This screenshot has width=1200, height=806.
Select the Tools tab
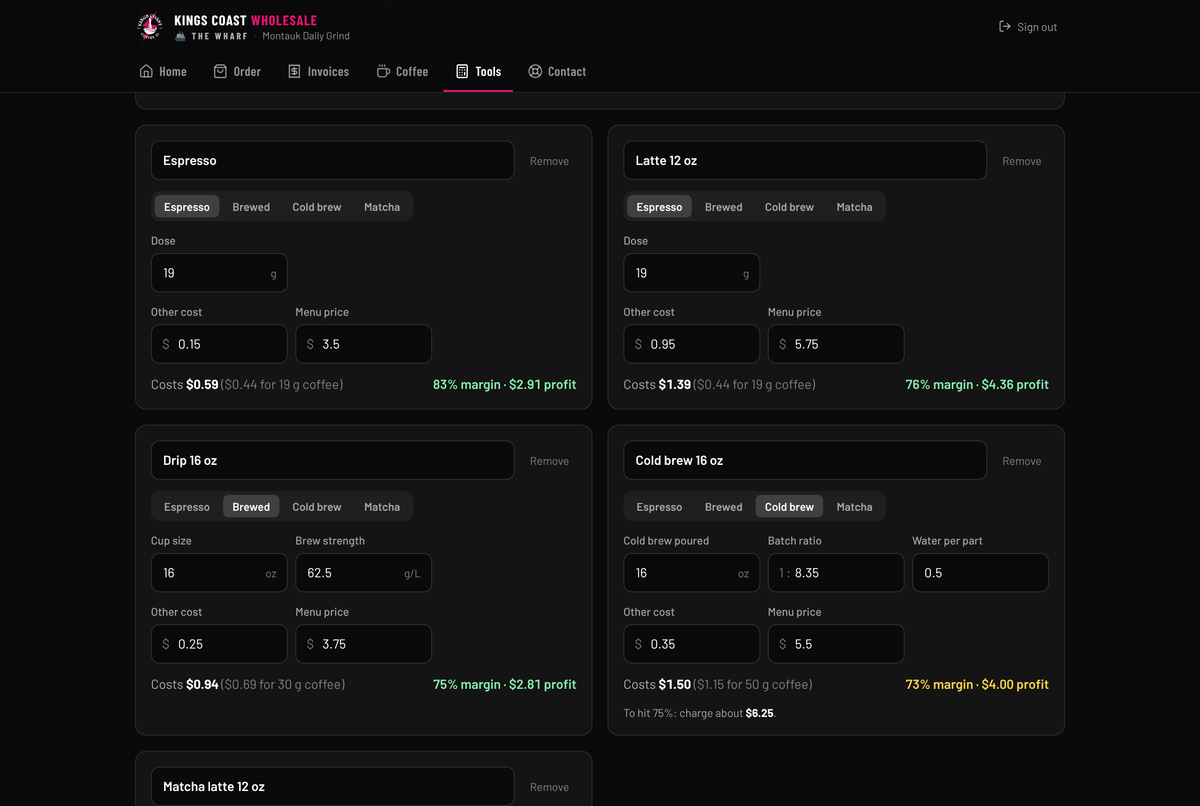point(478,71)
